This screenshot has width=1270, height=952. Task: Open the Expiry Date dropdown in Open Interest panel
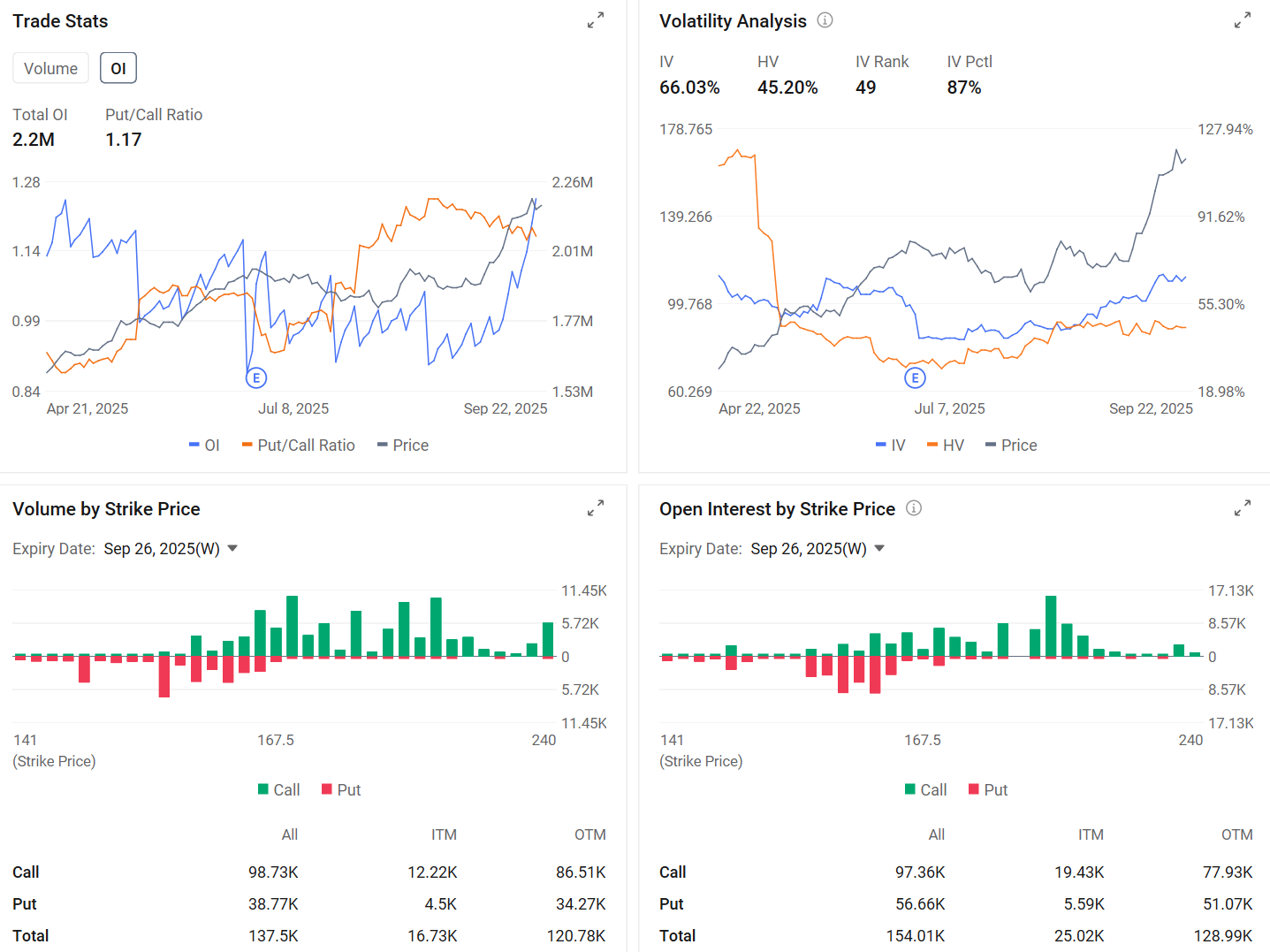[818, 548]
